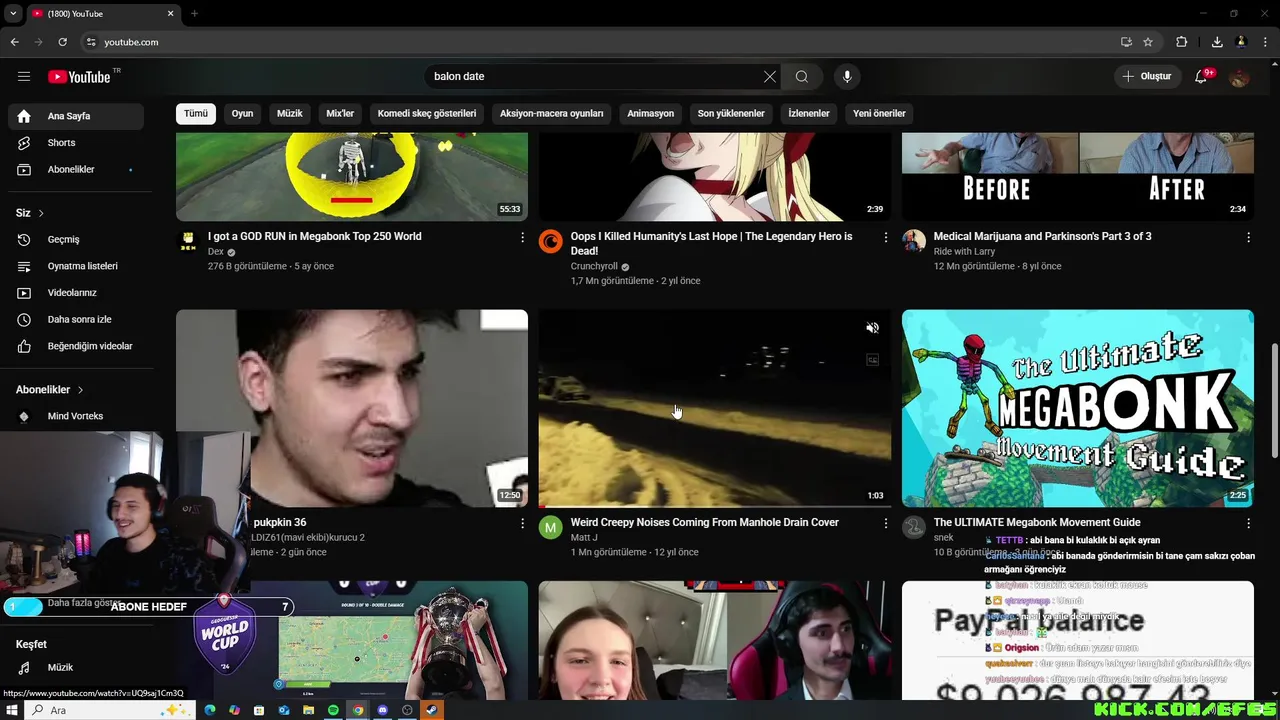Reload the page in the browser
Image resolution: width=1280 pixels, height=720 pixels.
click(62, 42)
